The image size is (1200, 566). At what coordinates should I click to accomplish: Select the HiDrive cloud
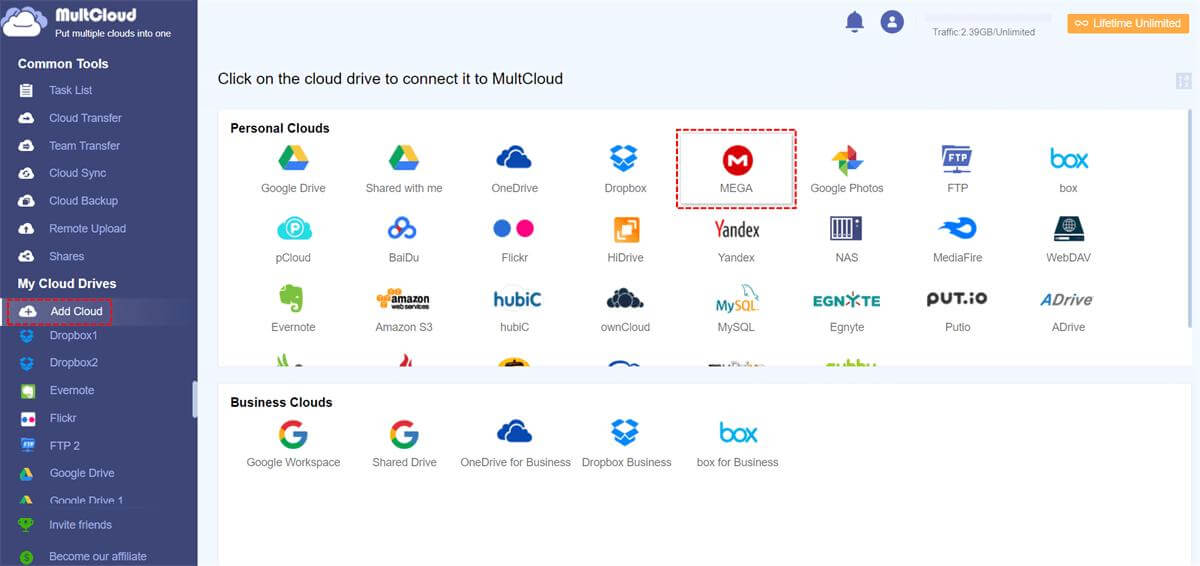coord(625,238)
